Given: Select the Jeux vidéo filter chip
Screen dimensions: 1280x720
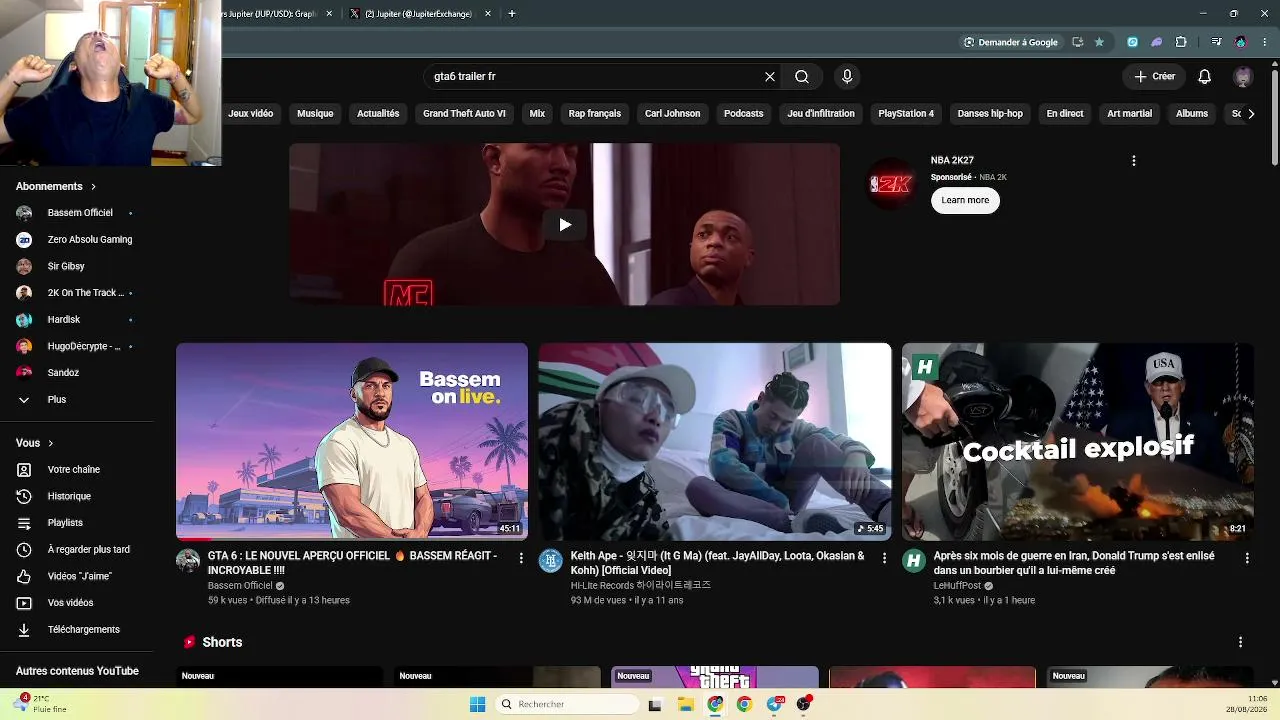Looking at the screenshot, I should 250,114.
